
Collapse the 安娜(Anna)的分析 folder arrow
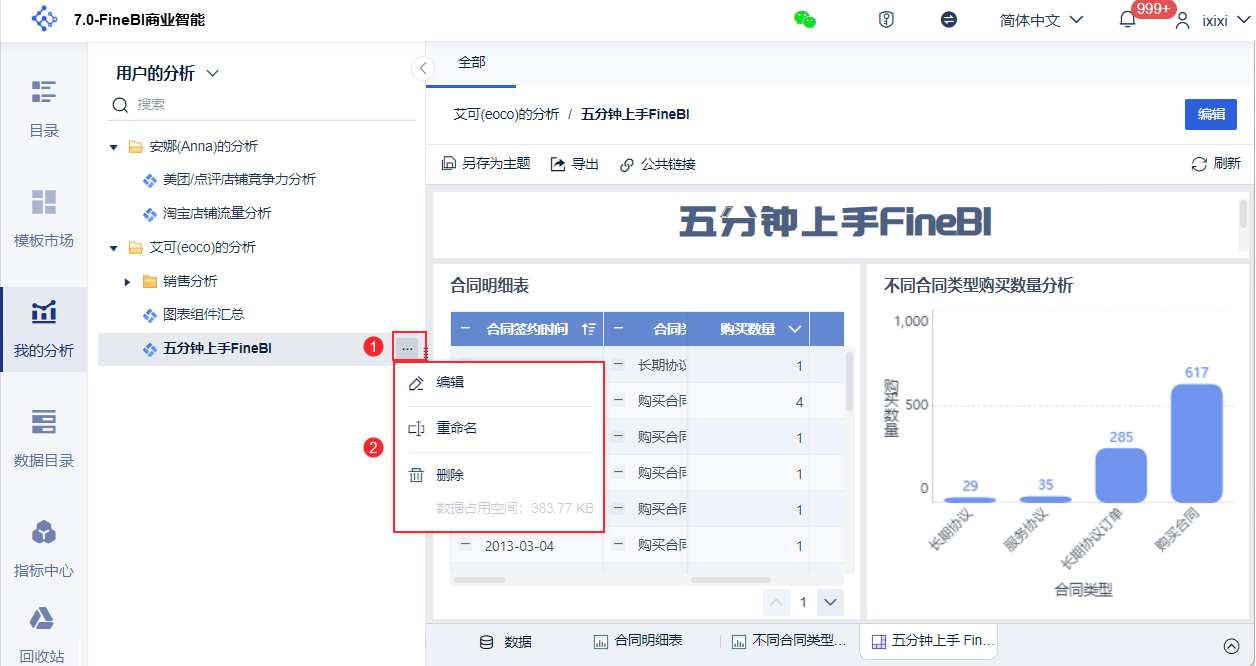point(114,147)
